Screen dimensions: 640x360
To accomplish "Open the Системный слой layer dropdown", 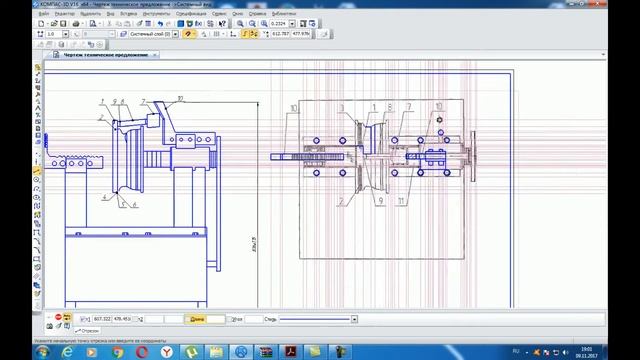I will [176, 34].
